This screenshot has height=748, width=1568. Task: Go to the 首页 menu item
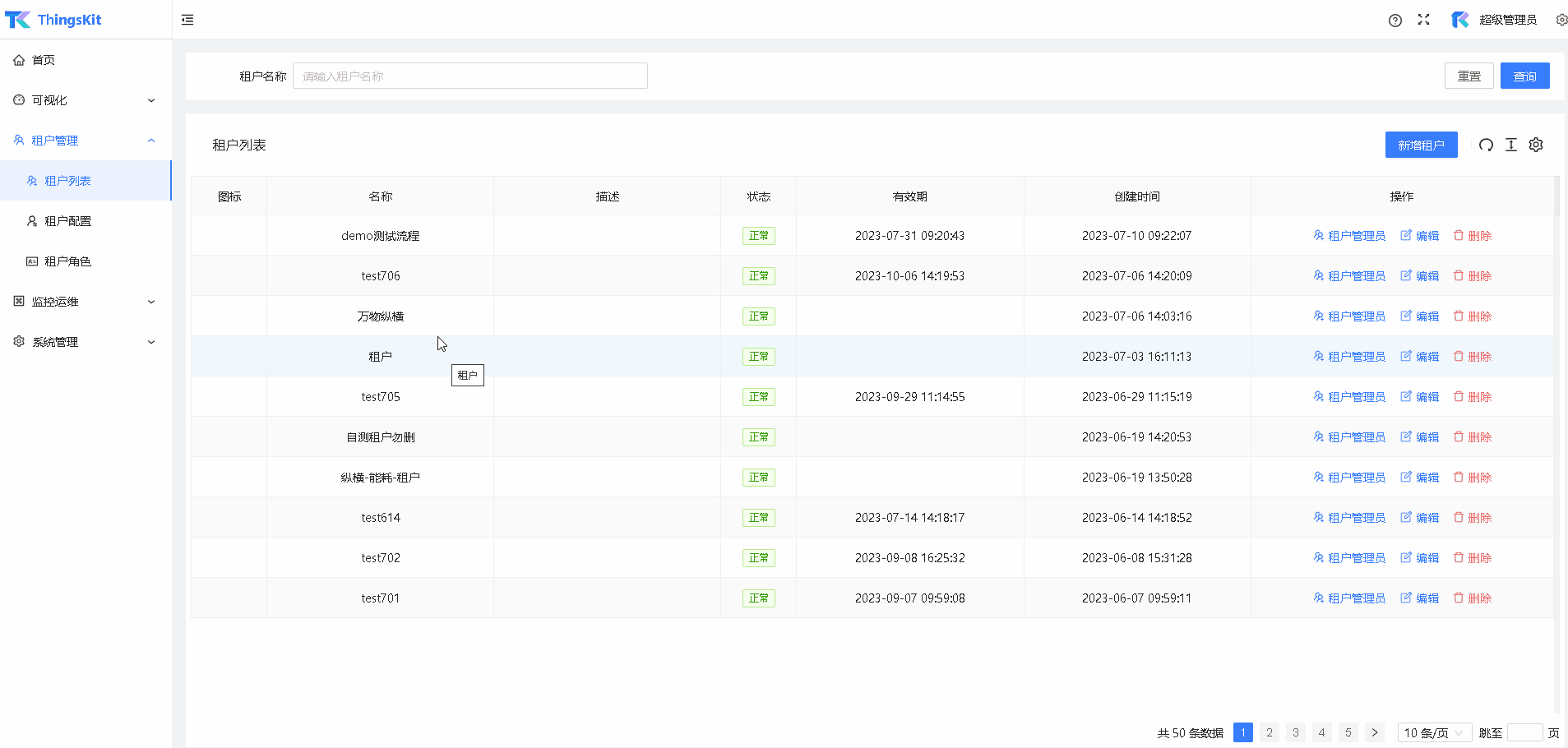(x=44, y=60)
